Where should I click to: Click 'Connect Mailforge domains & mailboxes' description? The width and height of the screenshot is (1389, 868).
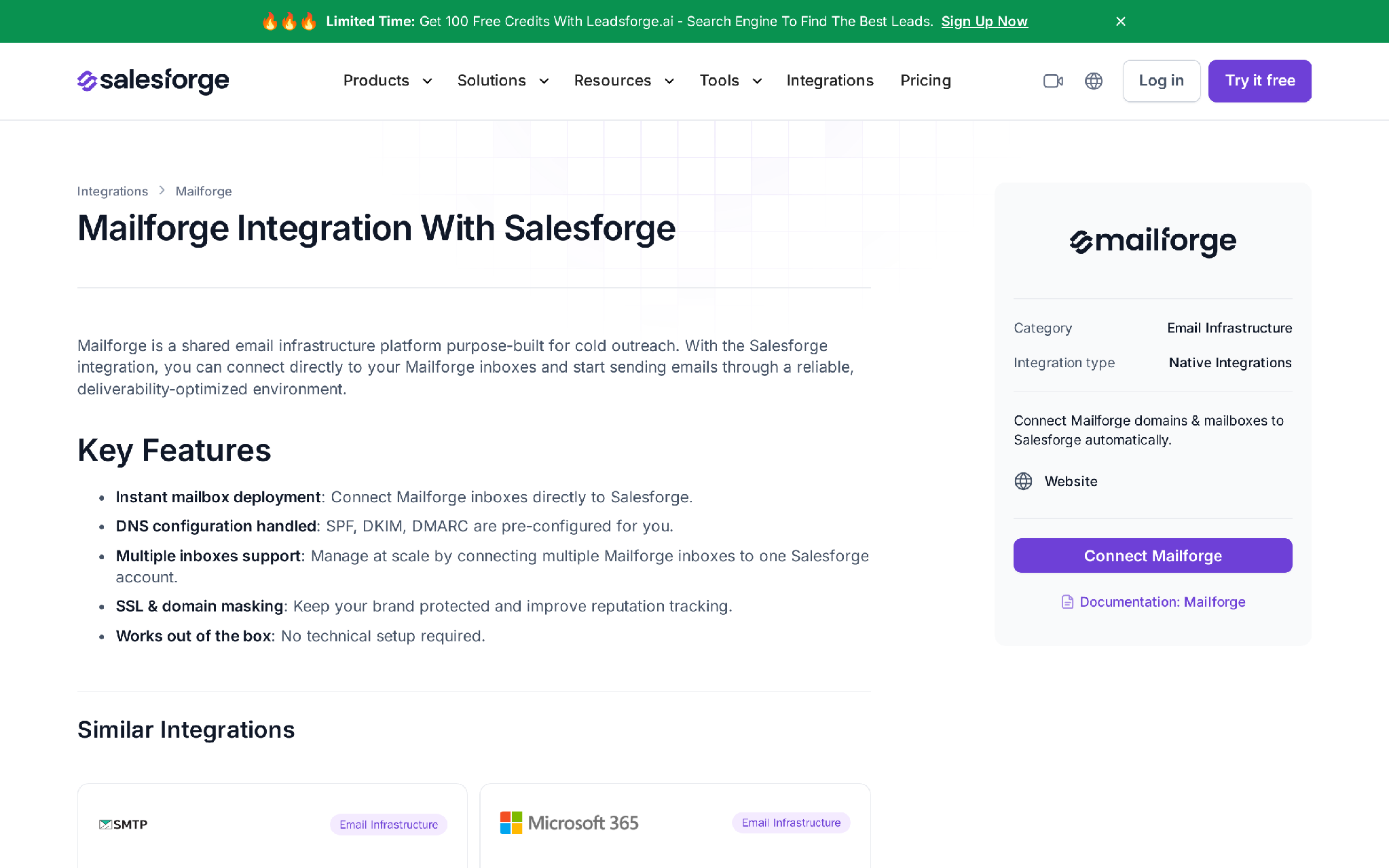click(x=1149, y=430)
